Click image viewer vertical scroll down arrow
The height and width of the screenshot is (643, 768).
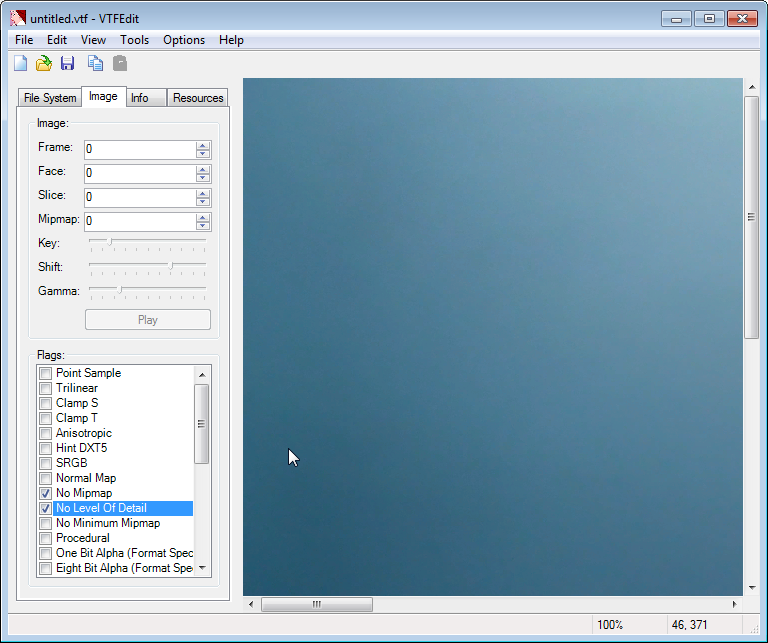(x=751, y=588)
